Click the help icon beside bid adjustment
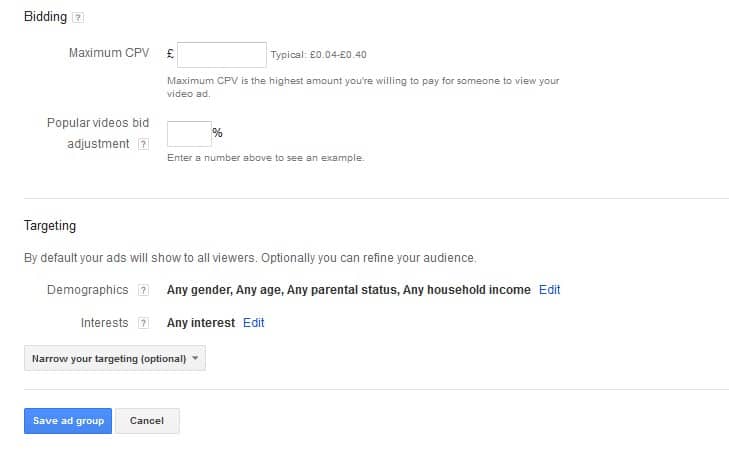The width and height of the screenshot is (729, 456). (x=143, y=144)
